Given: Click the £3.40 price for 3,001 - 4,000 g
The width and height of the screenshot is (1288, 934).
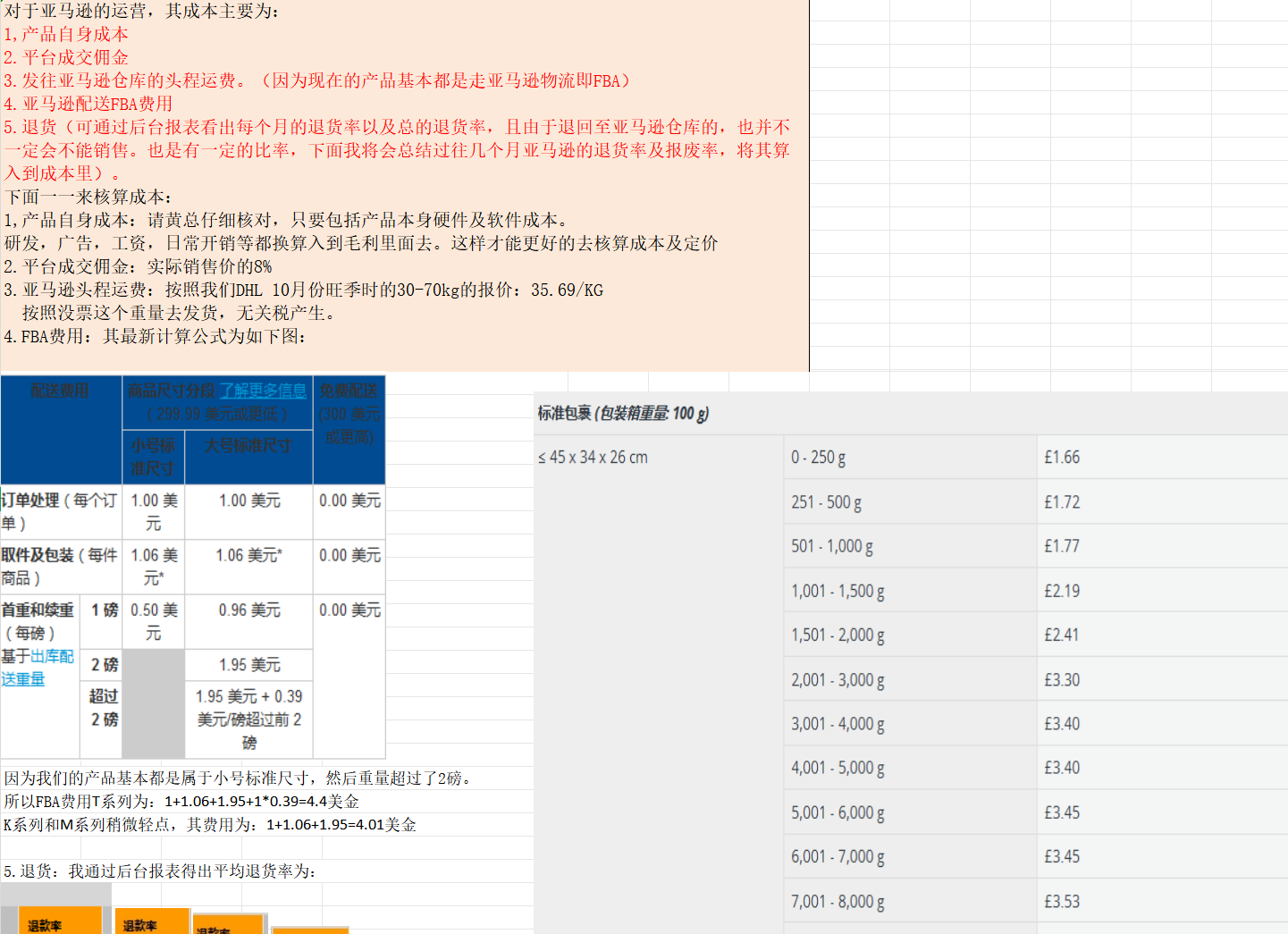Looking at the screenshot, I should pos(1062,724).
